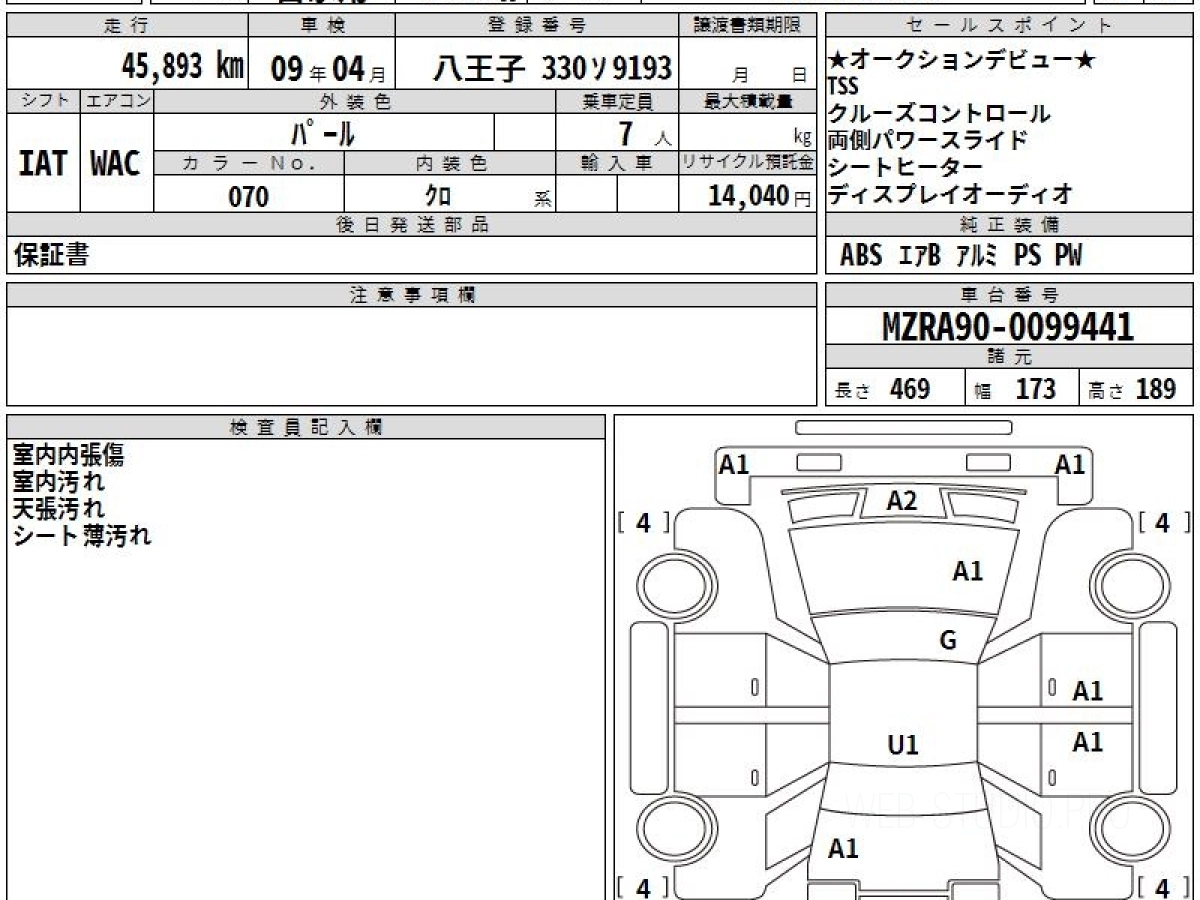Select the inspector note シート薄汚れ

pos(82,536)
